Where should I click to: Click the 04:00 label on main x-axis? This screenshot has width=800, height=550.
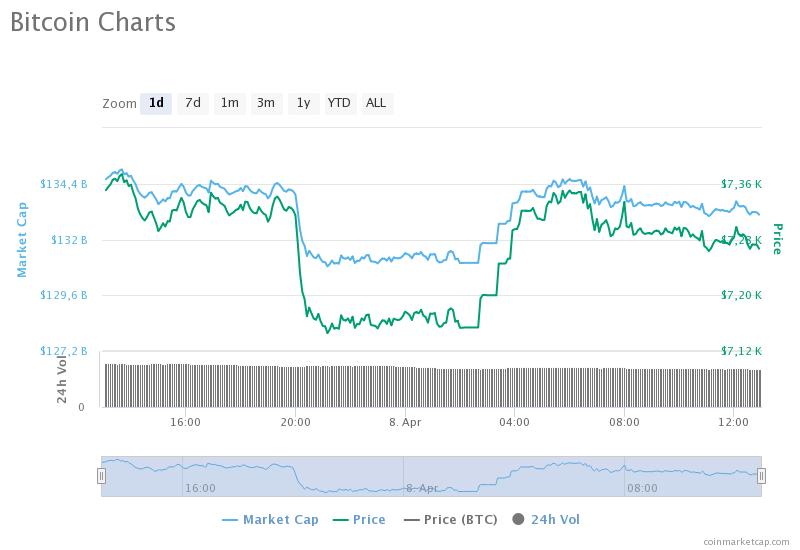(x=514, y=422)
